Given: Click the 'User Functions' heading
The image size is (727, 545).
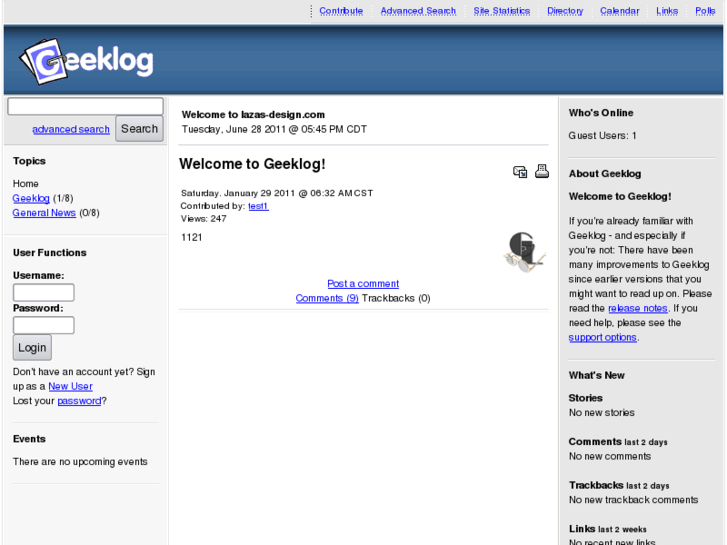Looking at the screenshot, I should (x=50, y=253).
